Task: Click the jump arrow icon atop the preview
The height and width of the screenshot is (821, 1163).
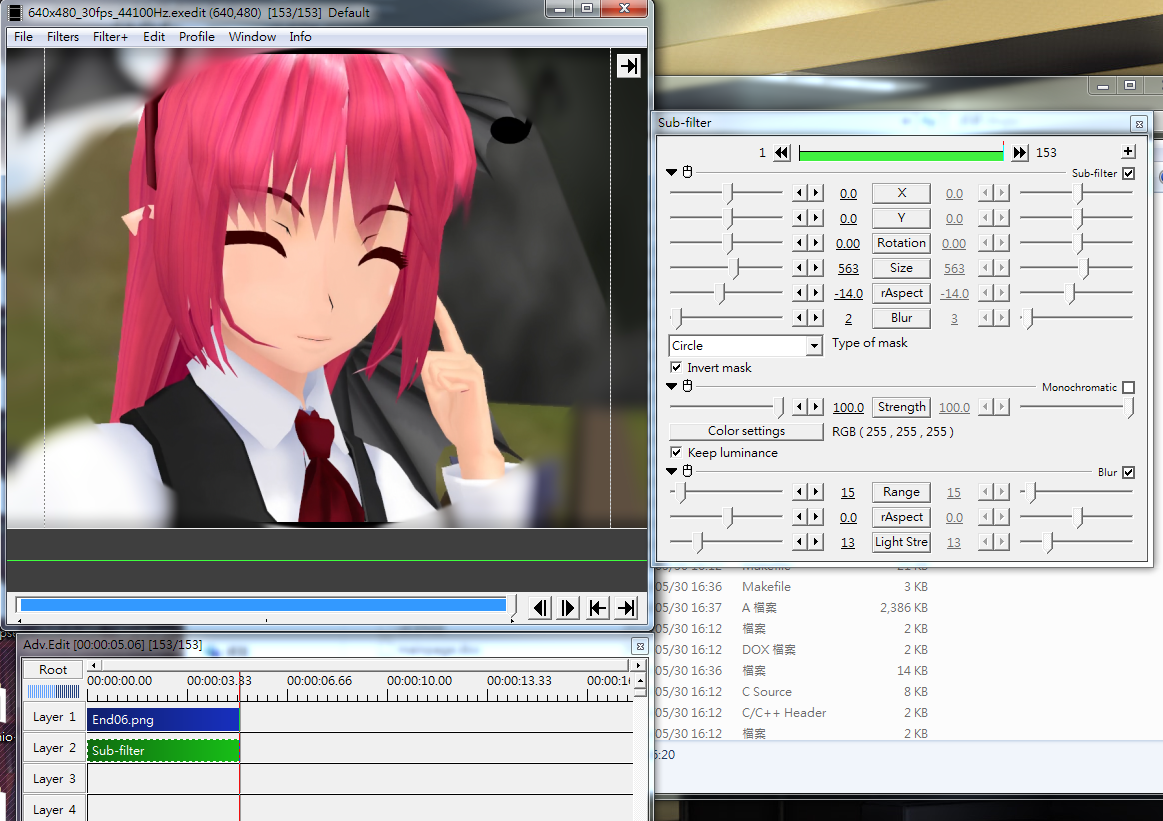Action: (628, 66)
